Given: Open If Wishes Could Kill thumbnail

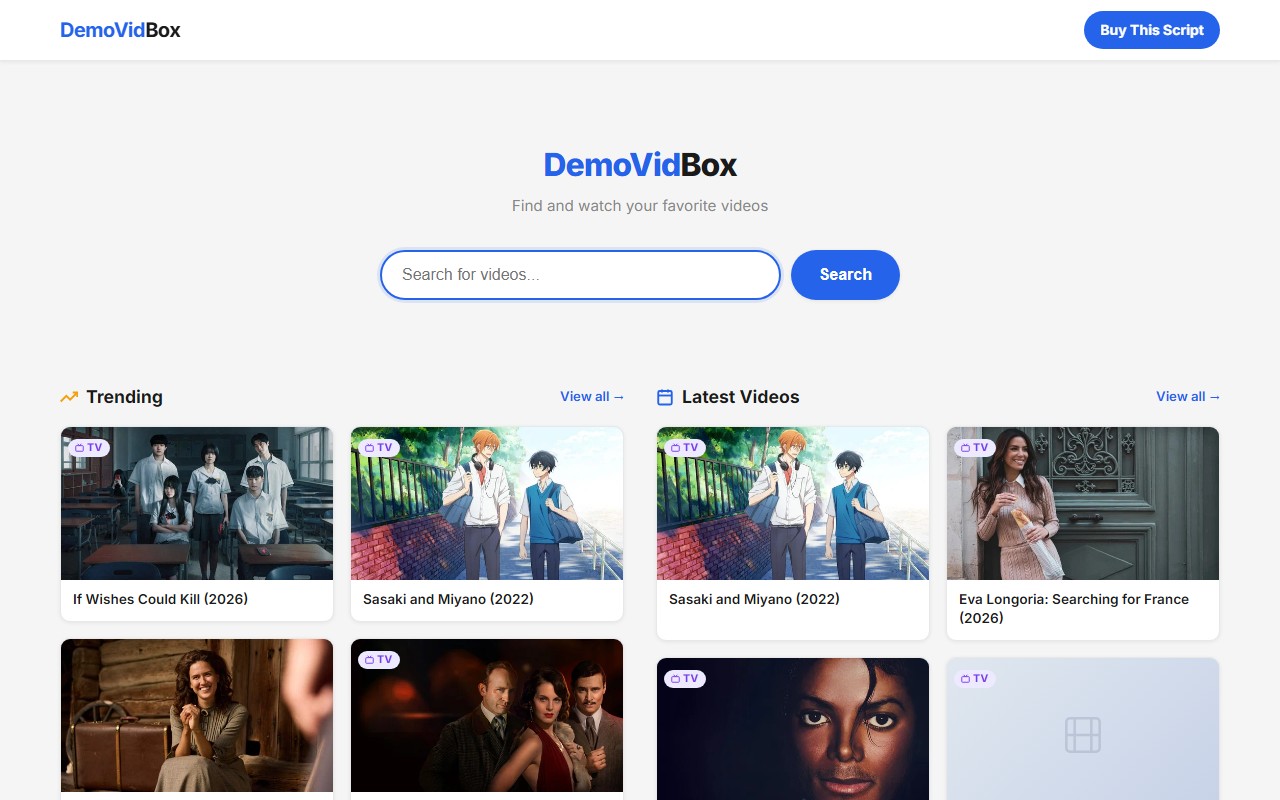Looking at the screenshot, I should pos(197,504).
